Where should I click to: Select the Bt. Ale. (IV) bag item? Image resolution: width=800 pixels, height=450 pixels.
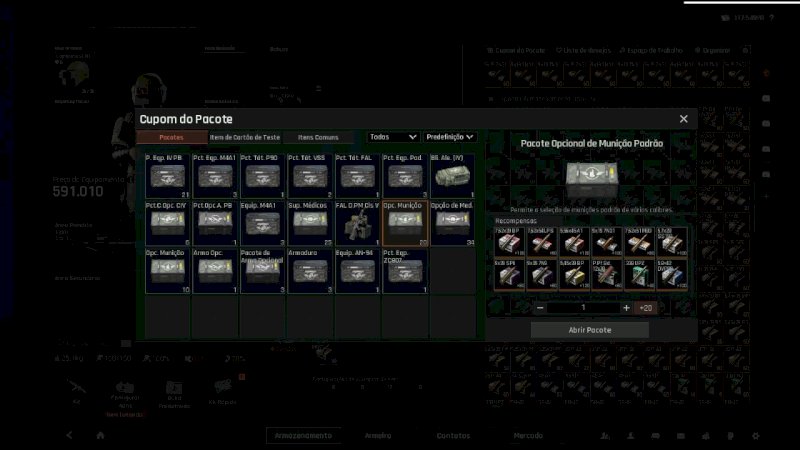[x=452, y=176]
